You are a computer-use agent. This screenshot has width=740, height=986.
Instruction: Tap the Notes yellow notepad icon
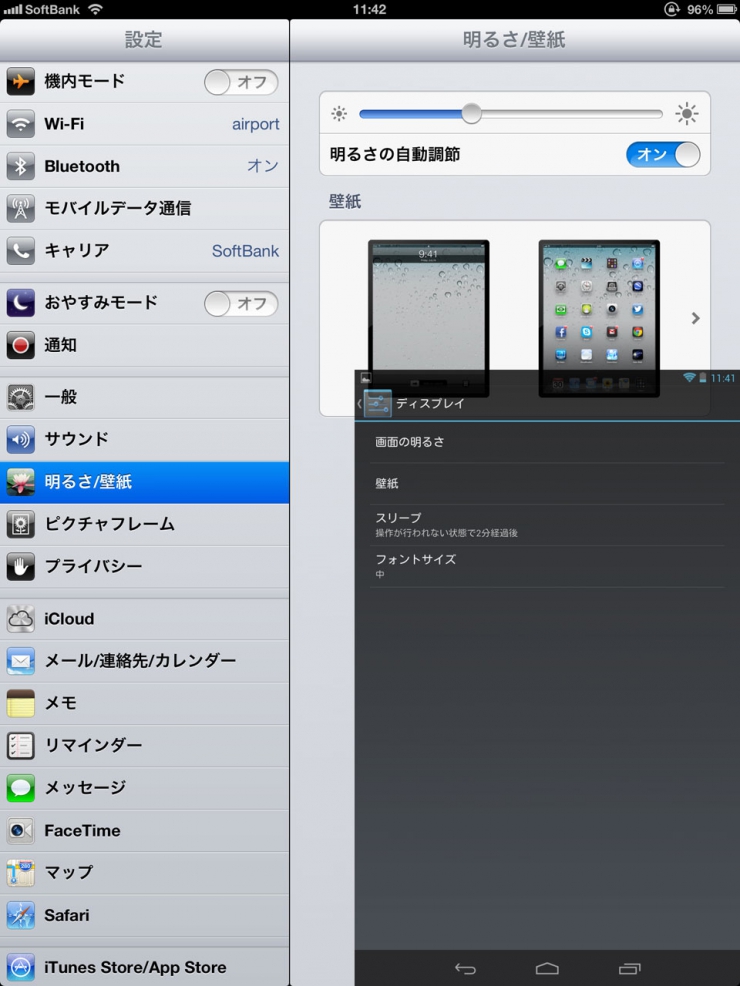tap(20, 703)
